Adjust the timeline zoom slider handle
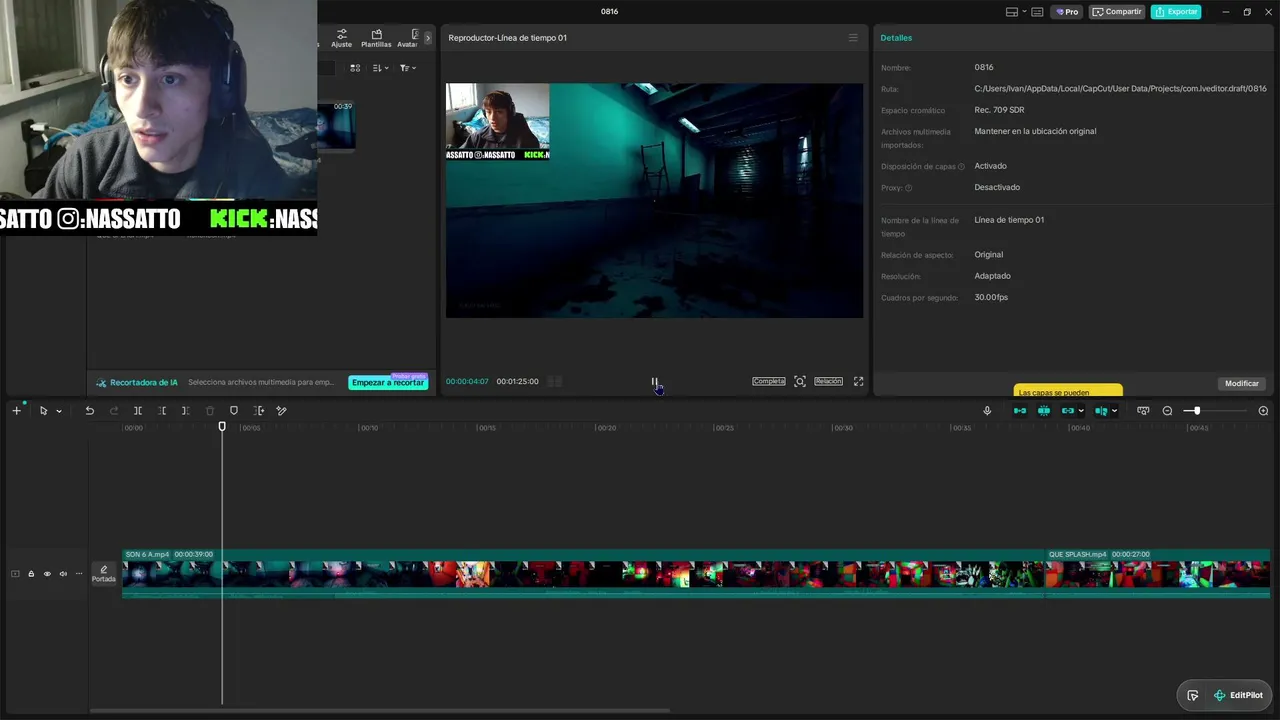This screenshot has height=720, width=1280. [1196, 411]
